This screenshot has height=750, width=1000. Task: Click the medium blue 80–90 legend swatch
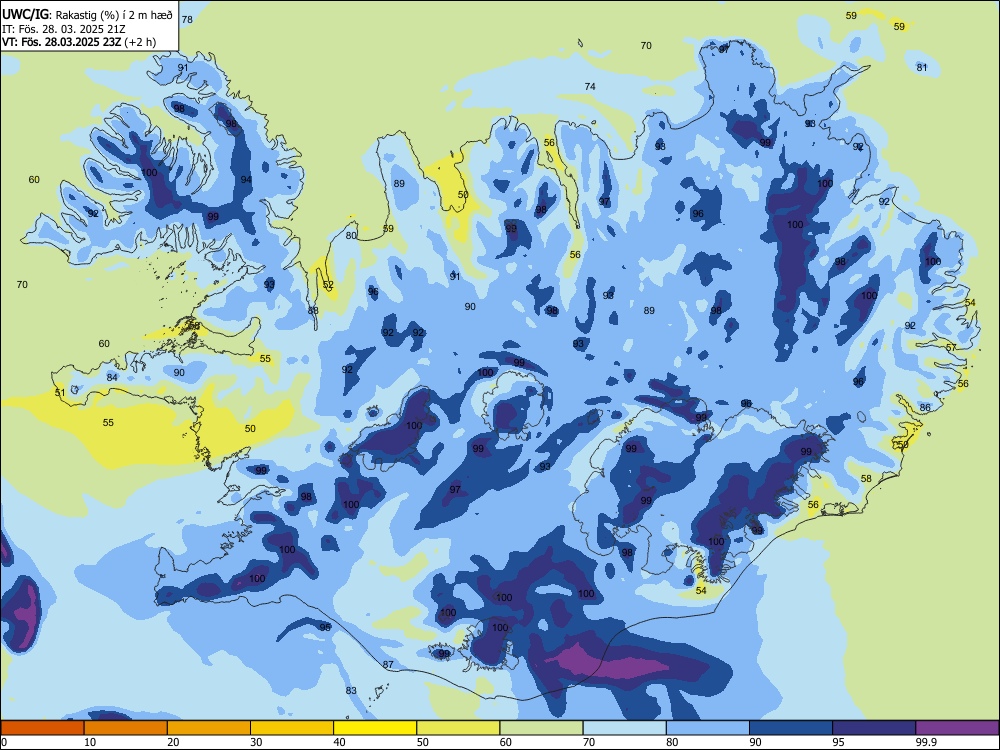tap(707, 728)
